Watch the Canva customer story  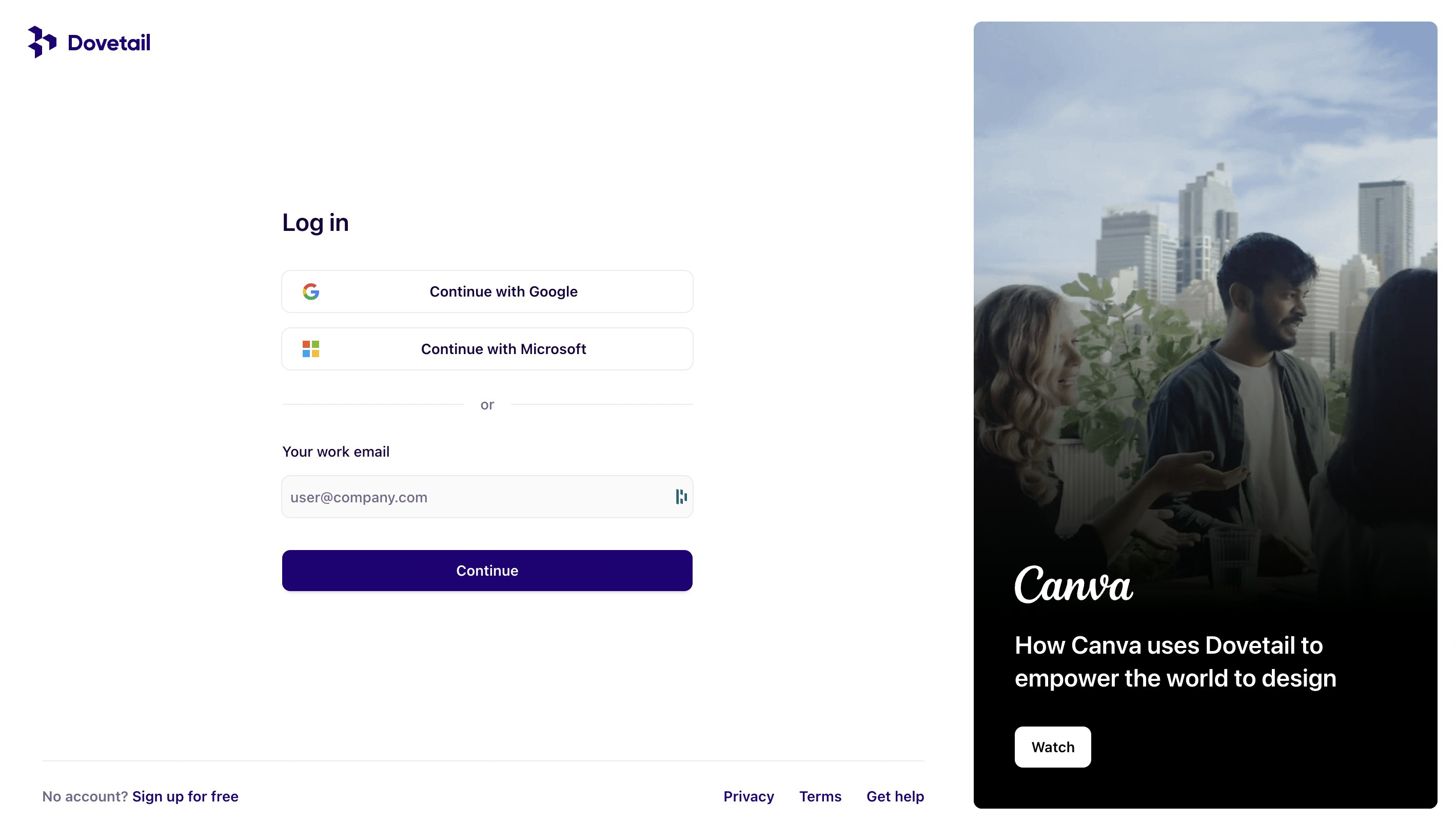pyautogui.click(x=1052, y=747)
